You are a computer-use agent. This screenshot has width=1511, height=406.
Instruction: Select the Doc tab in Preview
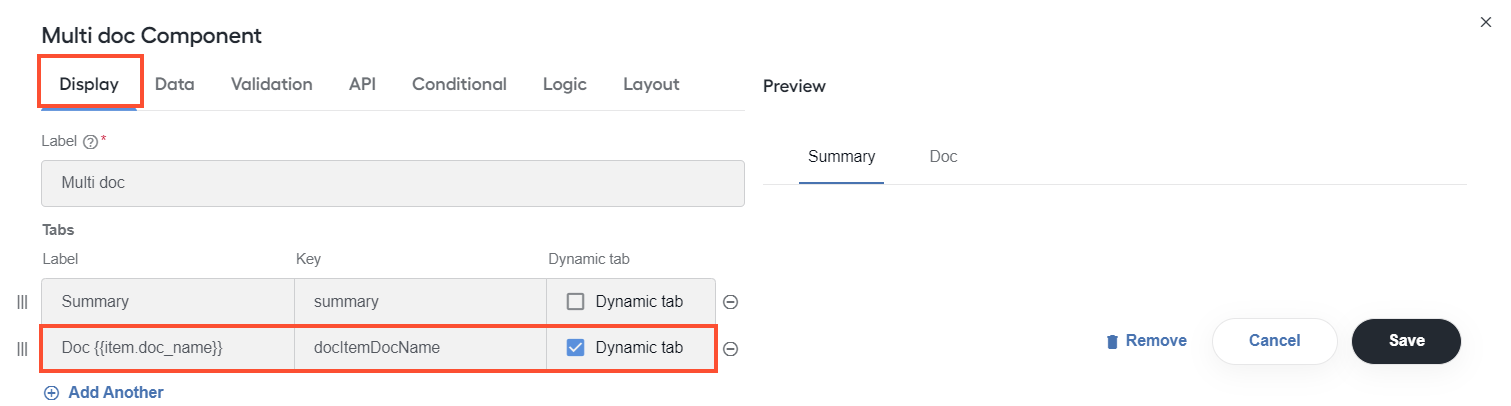click(x=943, y=157)
